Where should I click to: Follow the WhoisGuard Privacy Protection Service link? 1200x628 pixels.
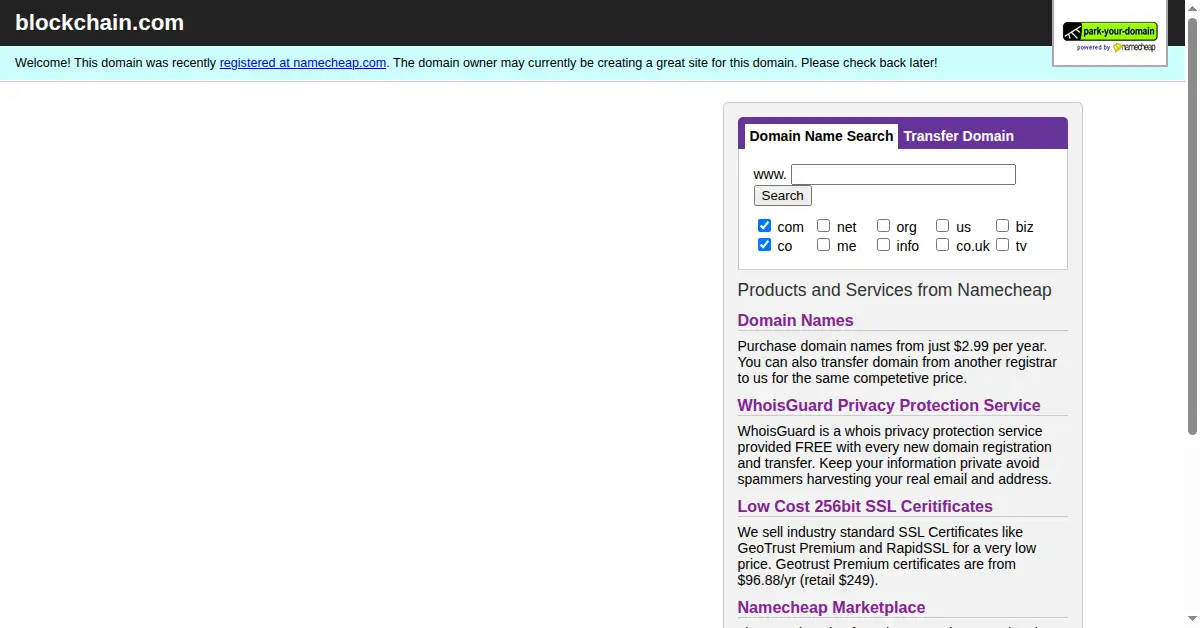tap(889, 406)
